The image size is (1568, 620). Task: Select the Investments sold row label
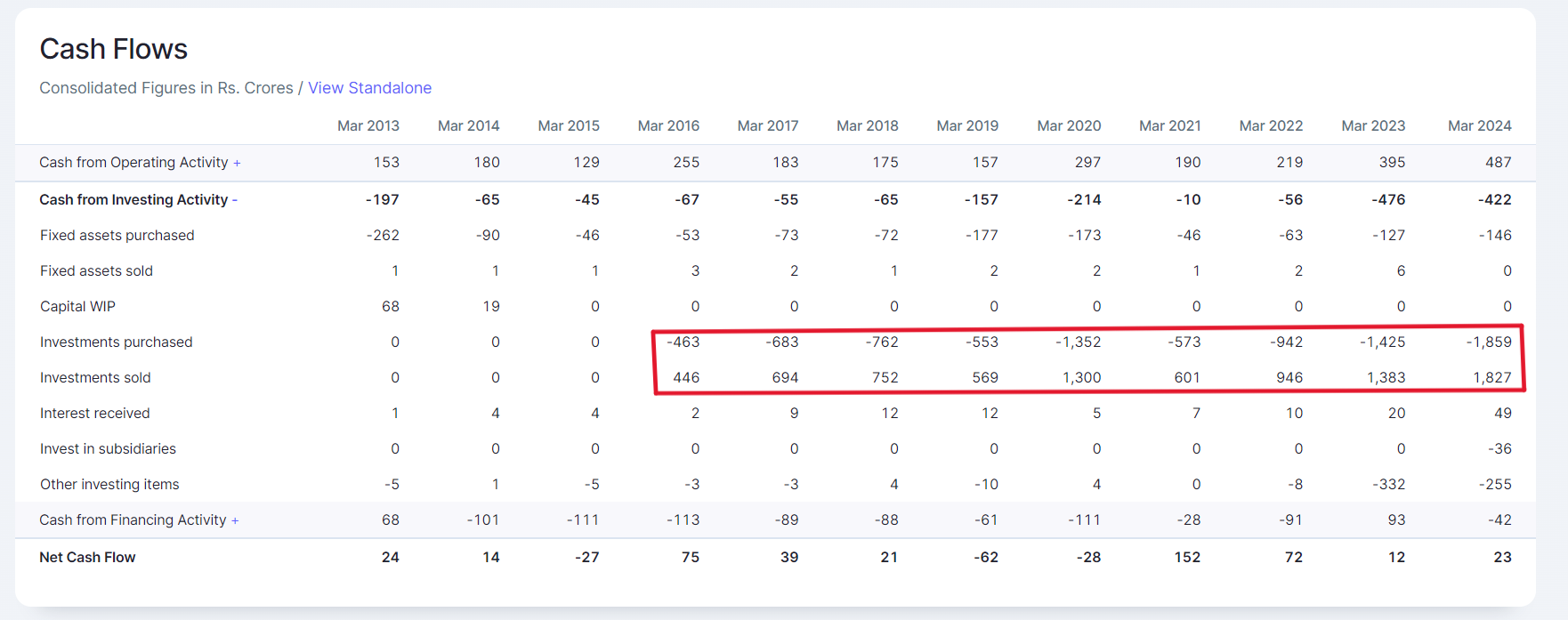[95, 378]
